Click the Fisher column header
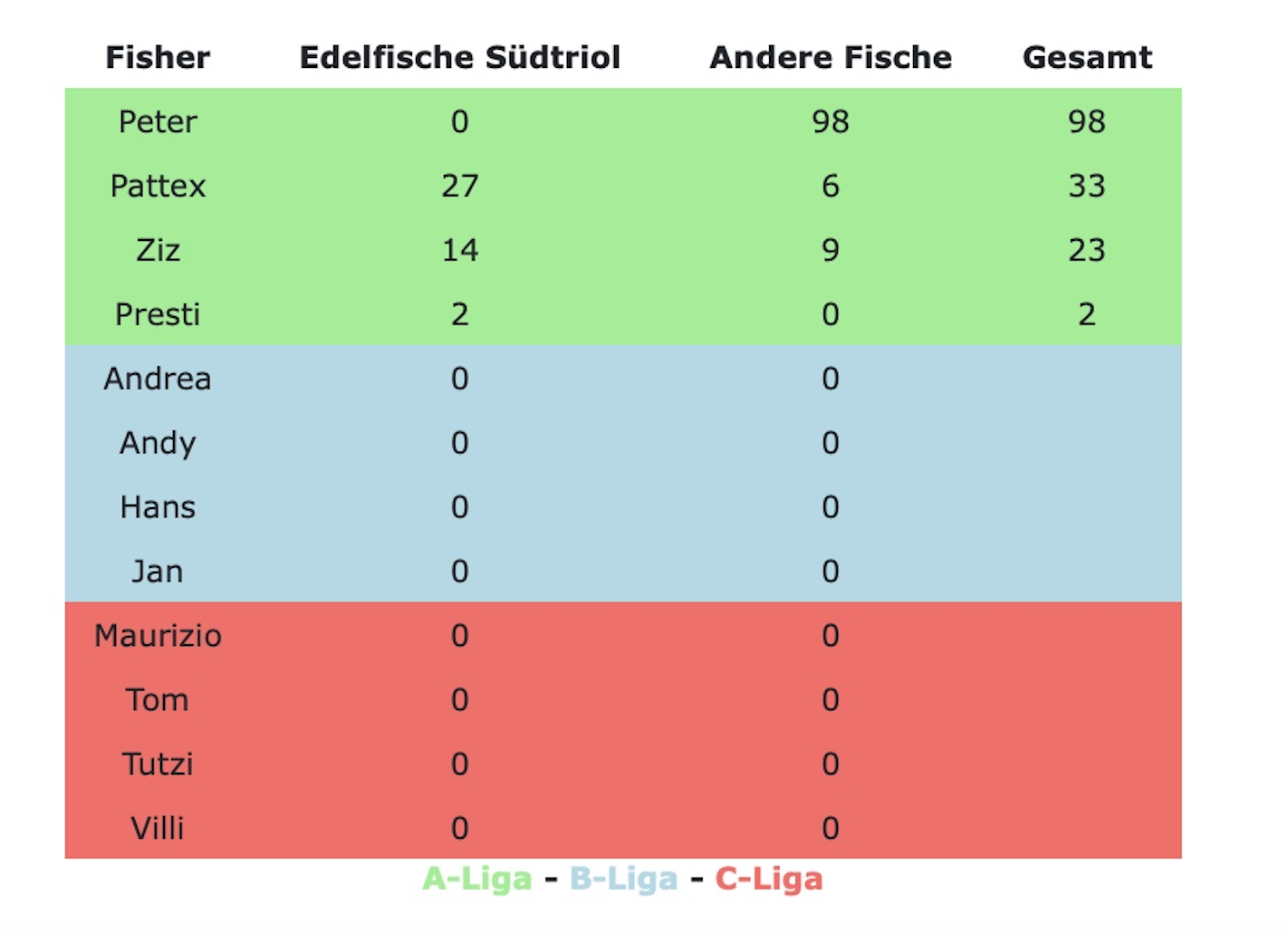The image size is (1288, 933). tap(158, 57)
